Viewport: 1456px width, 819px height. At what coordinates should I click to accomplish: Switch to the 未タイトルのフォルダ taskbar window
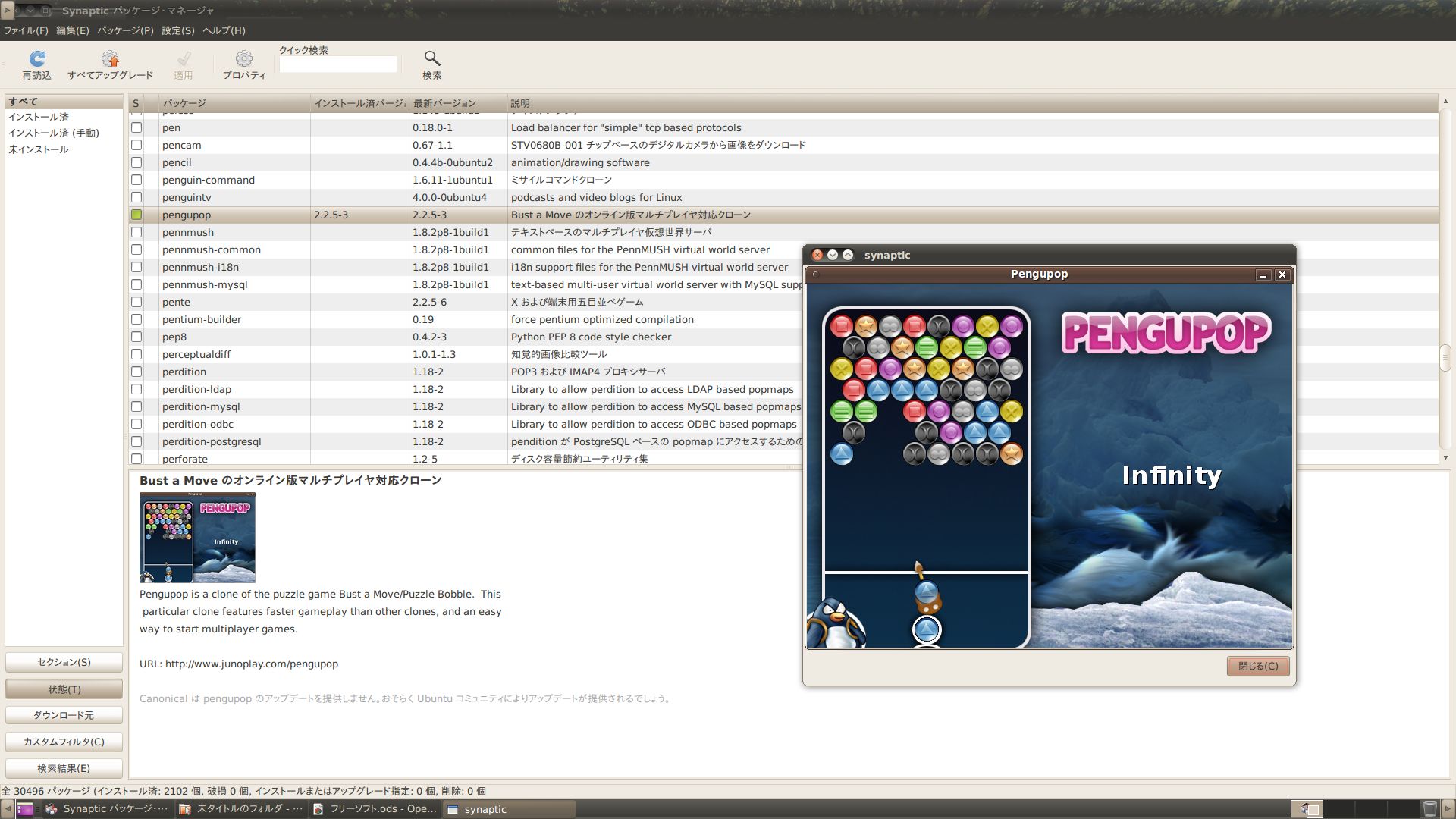tap(240, 809)
